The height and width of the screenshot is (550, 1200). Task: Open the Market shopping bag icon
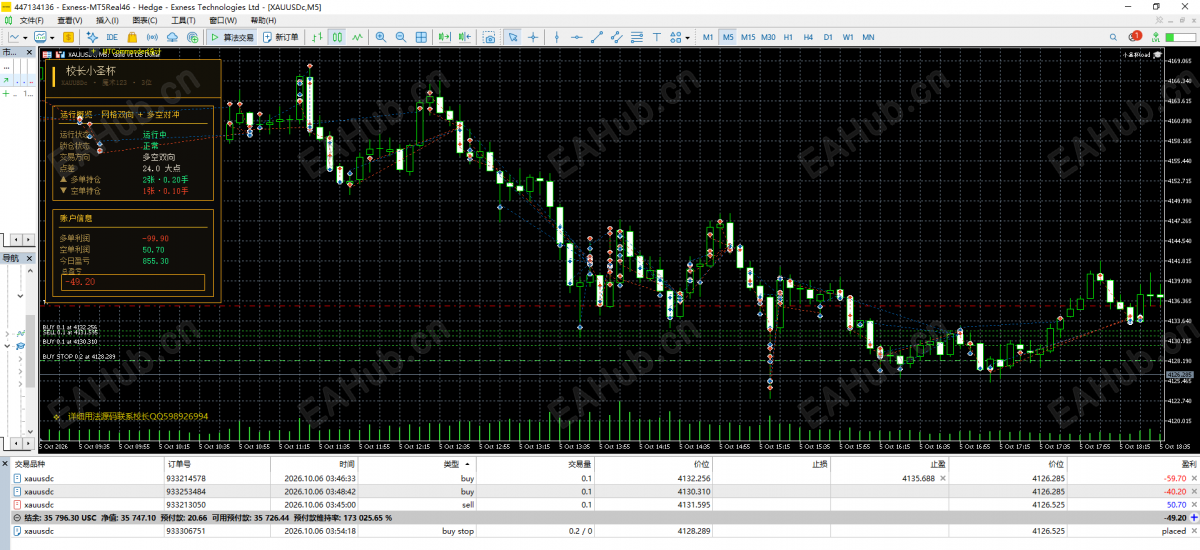(132, 37)
